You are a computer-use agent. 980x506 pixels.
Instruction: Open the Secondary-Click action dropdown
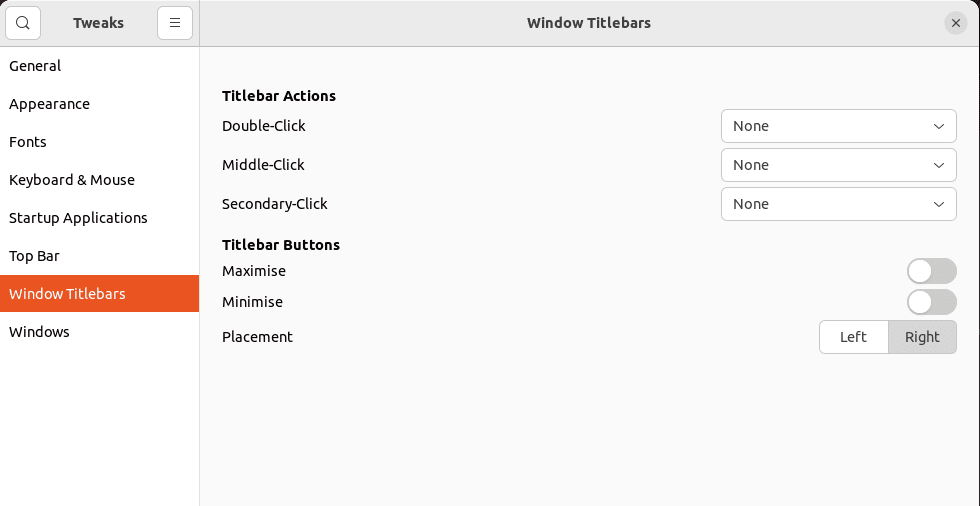(x=838, y=204)
